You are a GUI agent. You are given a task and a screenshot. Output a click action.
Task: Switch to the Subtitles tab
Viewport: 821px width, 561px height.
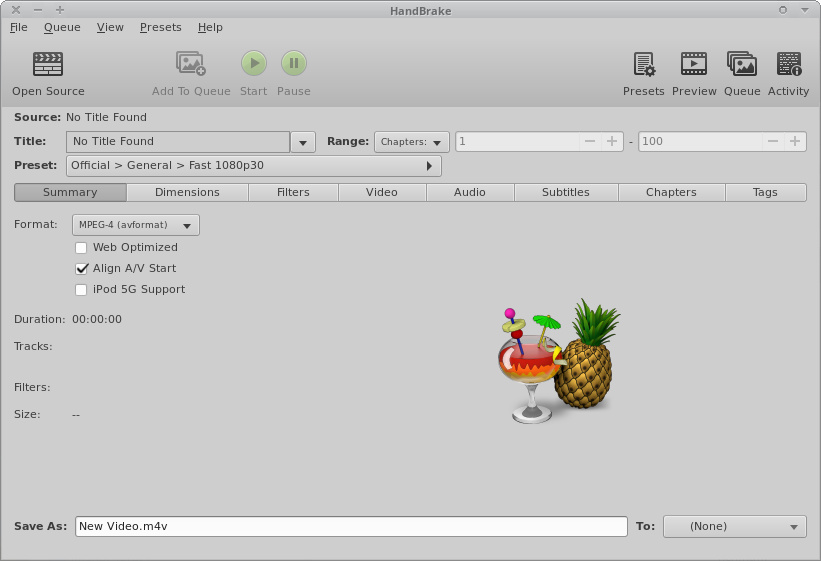point(565,192)
